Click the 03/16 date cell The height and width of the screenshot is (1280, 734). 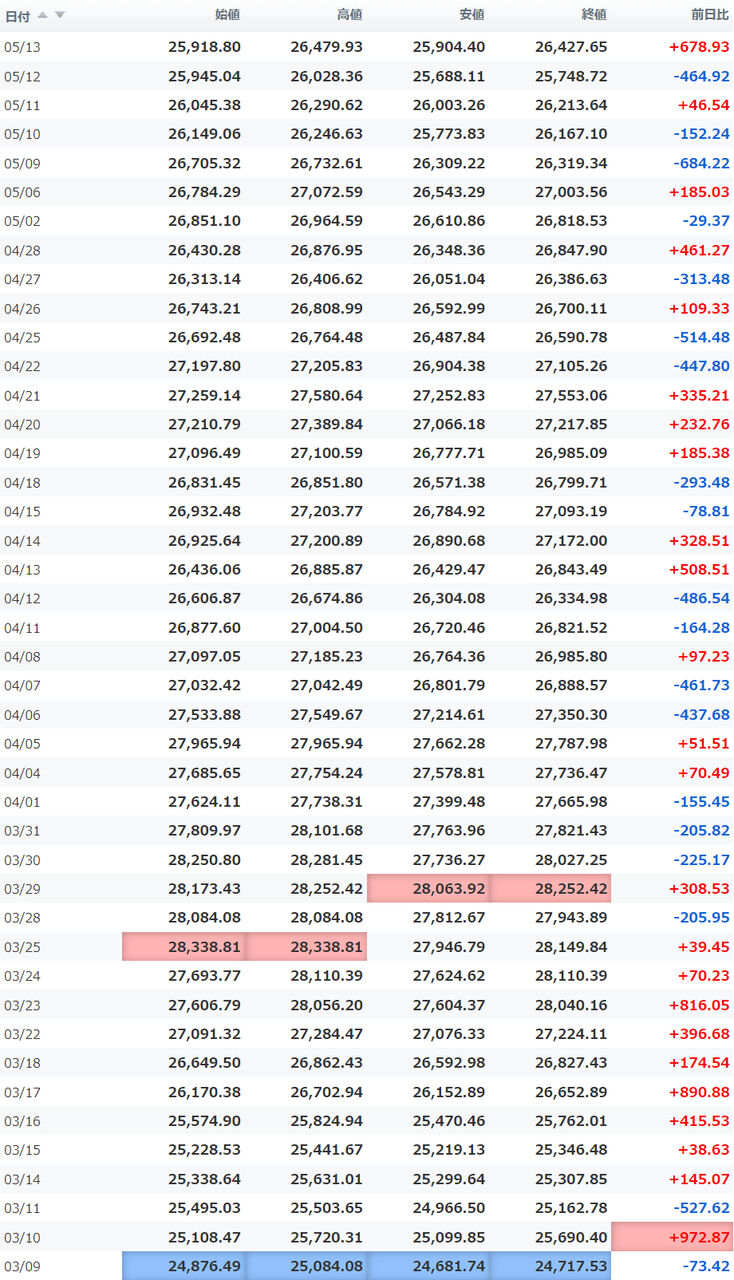(22, 1120)
